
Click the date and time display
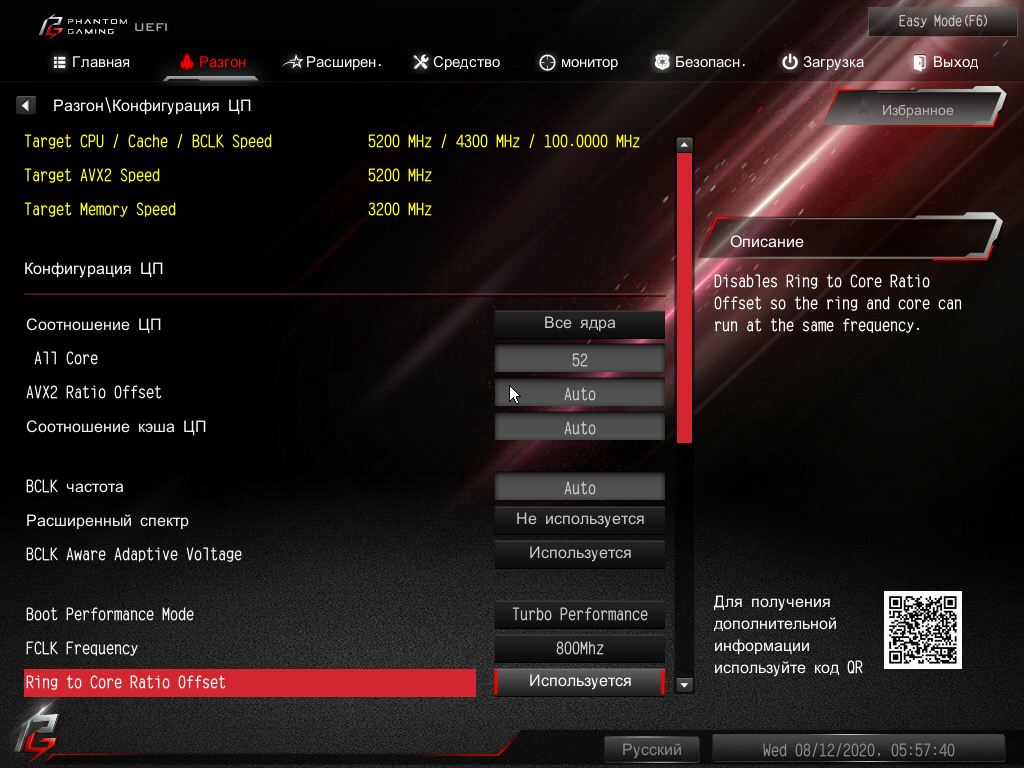[858, 750]
